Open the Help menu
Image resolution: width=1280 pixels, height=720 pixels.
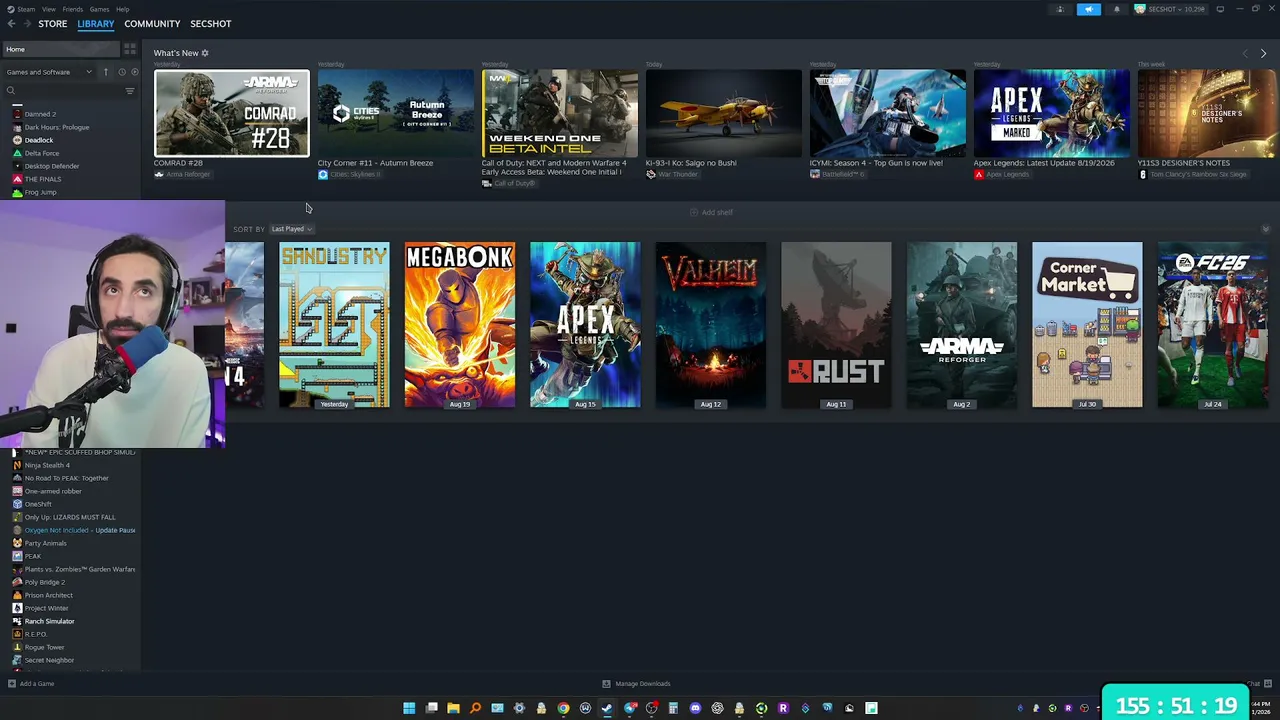click(x=122, y=9)
